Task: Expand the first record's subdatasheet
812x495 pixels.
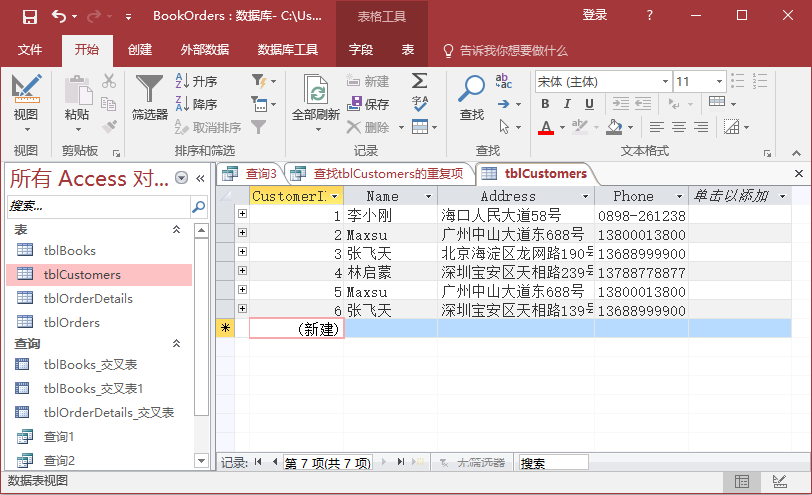Action: pos(242,214)
